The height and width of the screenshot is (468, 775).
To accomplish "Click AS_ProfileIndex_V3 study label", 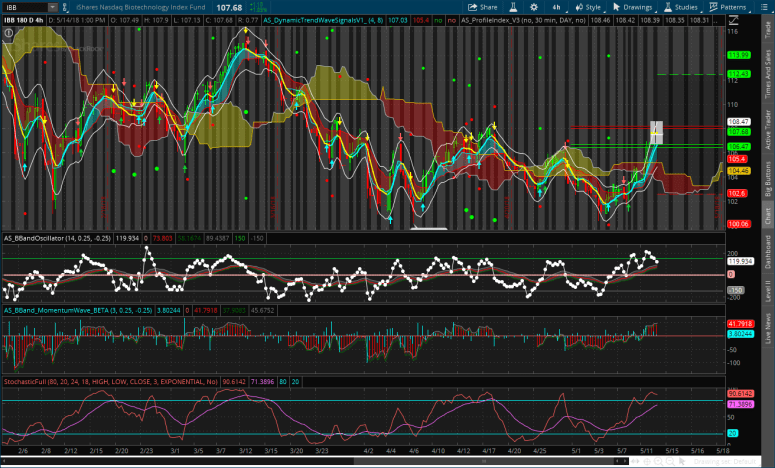I will click(523, 20).
